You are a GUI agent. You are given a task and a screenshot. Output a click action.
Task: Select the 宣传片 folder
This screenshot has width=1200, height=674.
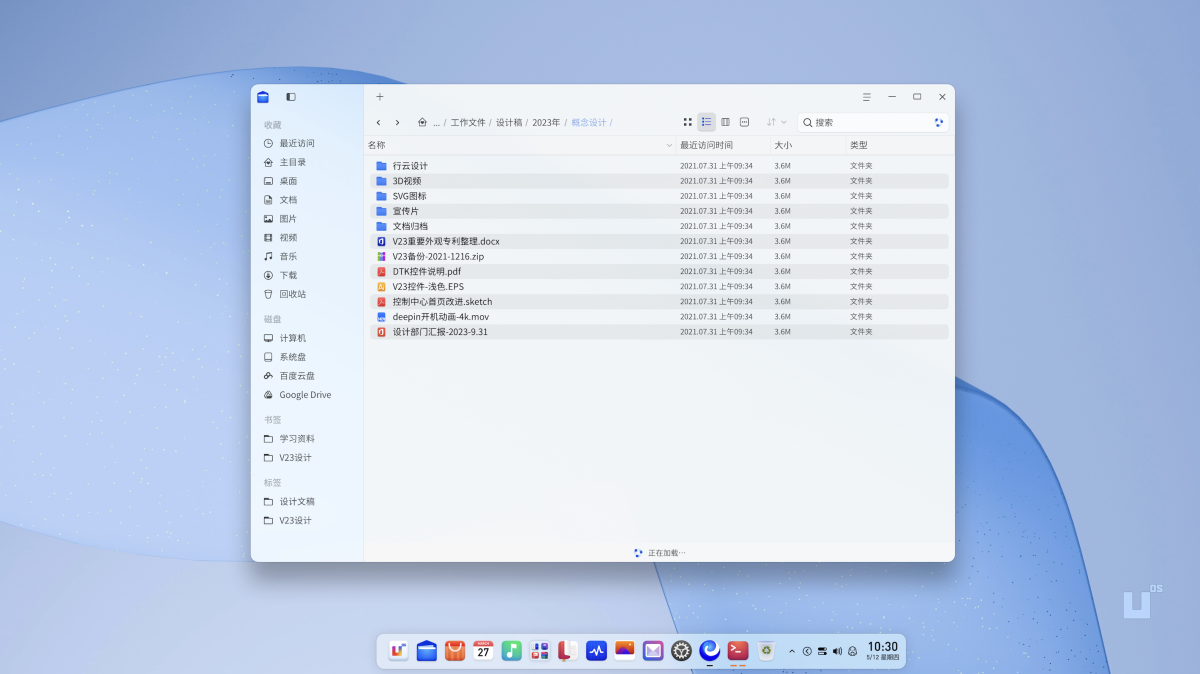[x=659, y=211]
